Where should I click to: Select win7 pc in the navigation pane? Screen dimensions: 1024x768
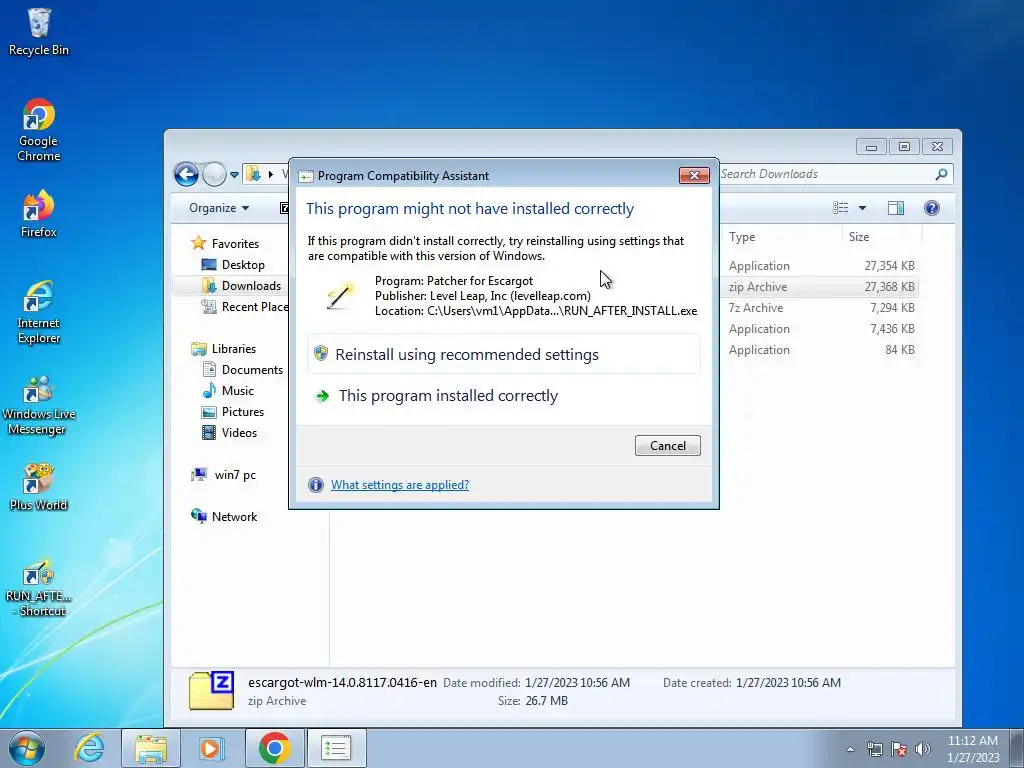(223, 475)
